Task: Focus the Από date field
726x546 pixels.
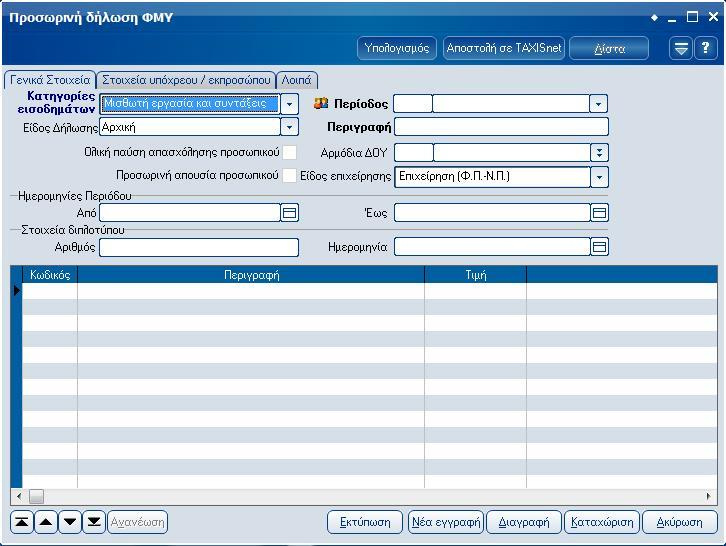Action: (190, 213)
